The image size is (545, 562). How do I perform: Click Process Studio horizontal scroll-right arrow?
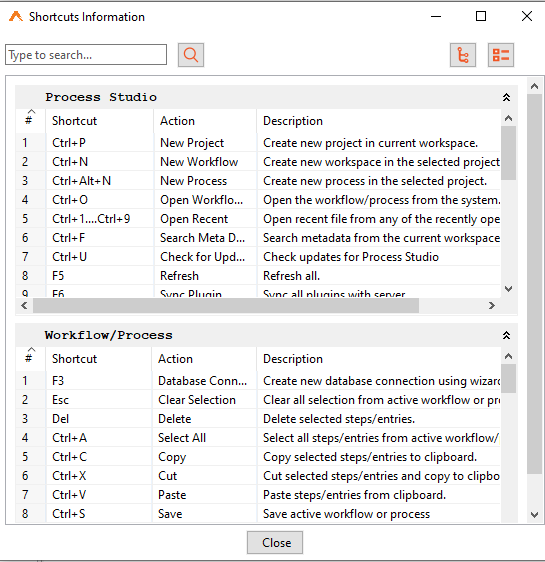(x=492, y=305)
